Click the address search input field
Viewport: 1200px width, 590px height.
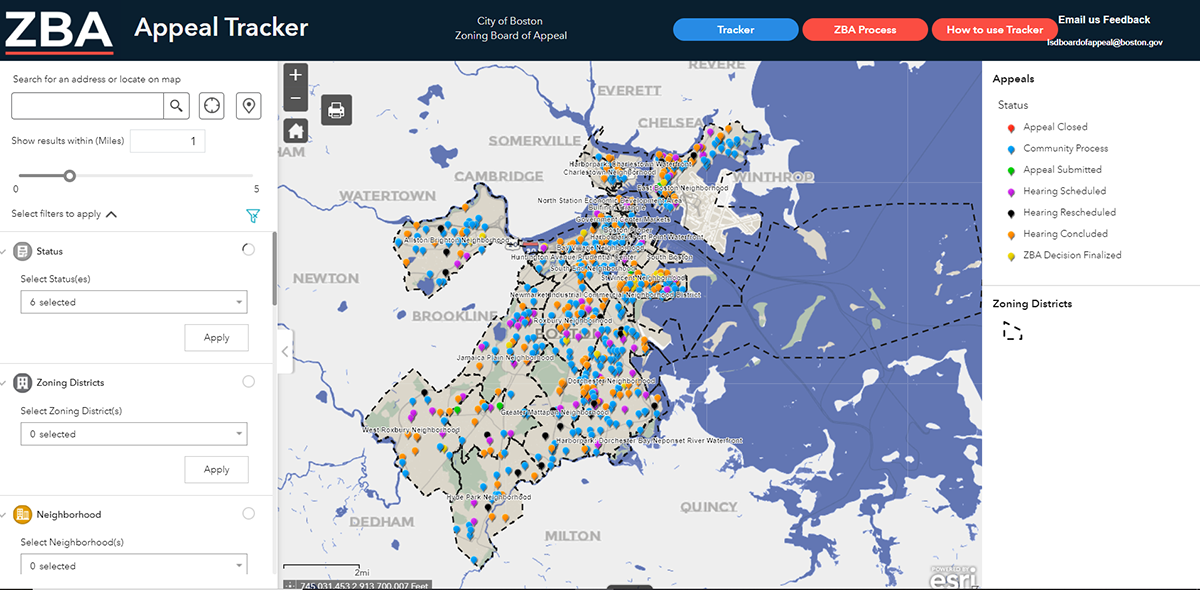click(x=87, y=106)
